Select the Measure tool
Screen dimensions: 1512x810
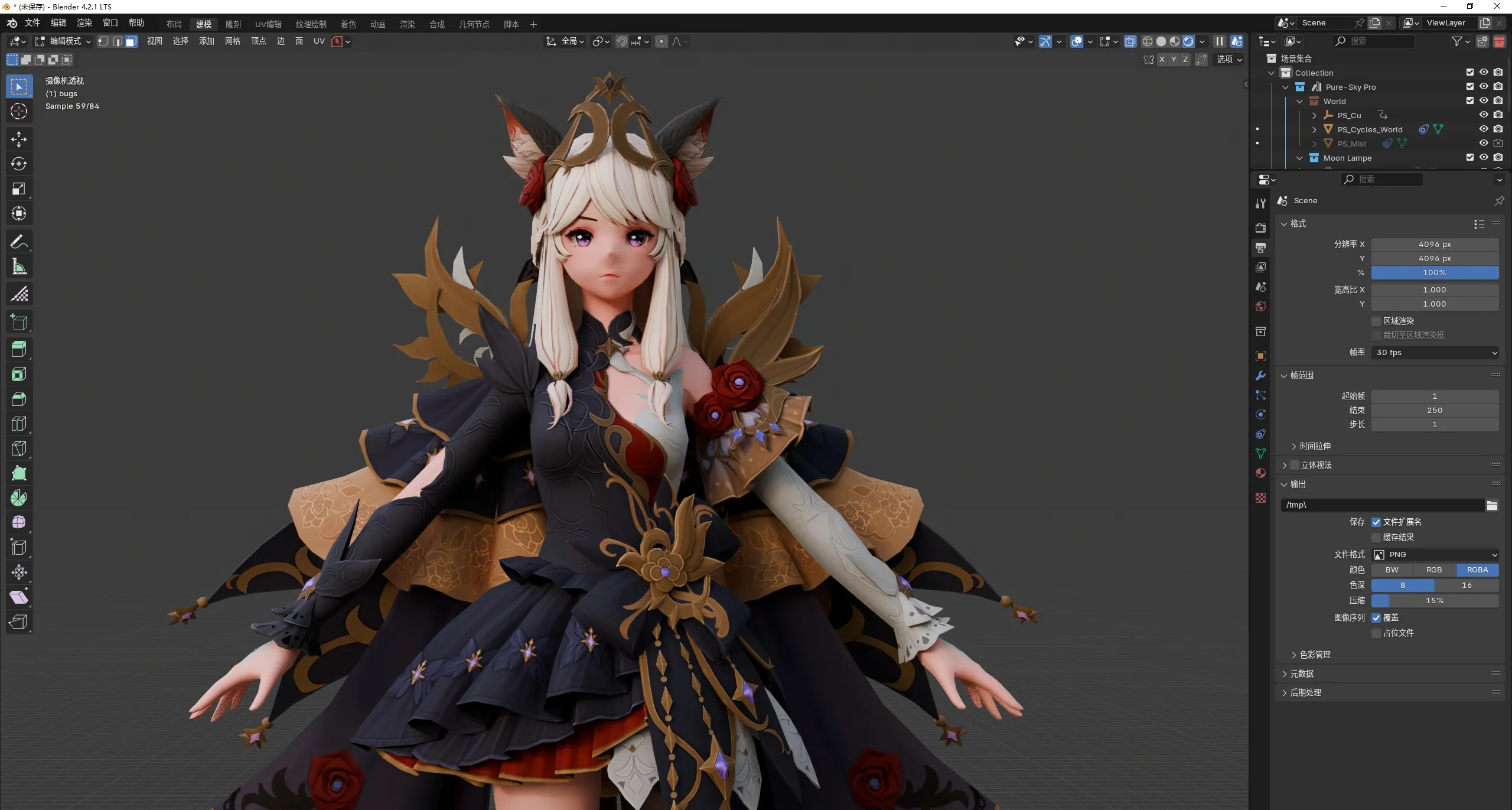click(x=19, y=267)
